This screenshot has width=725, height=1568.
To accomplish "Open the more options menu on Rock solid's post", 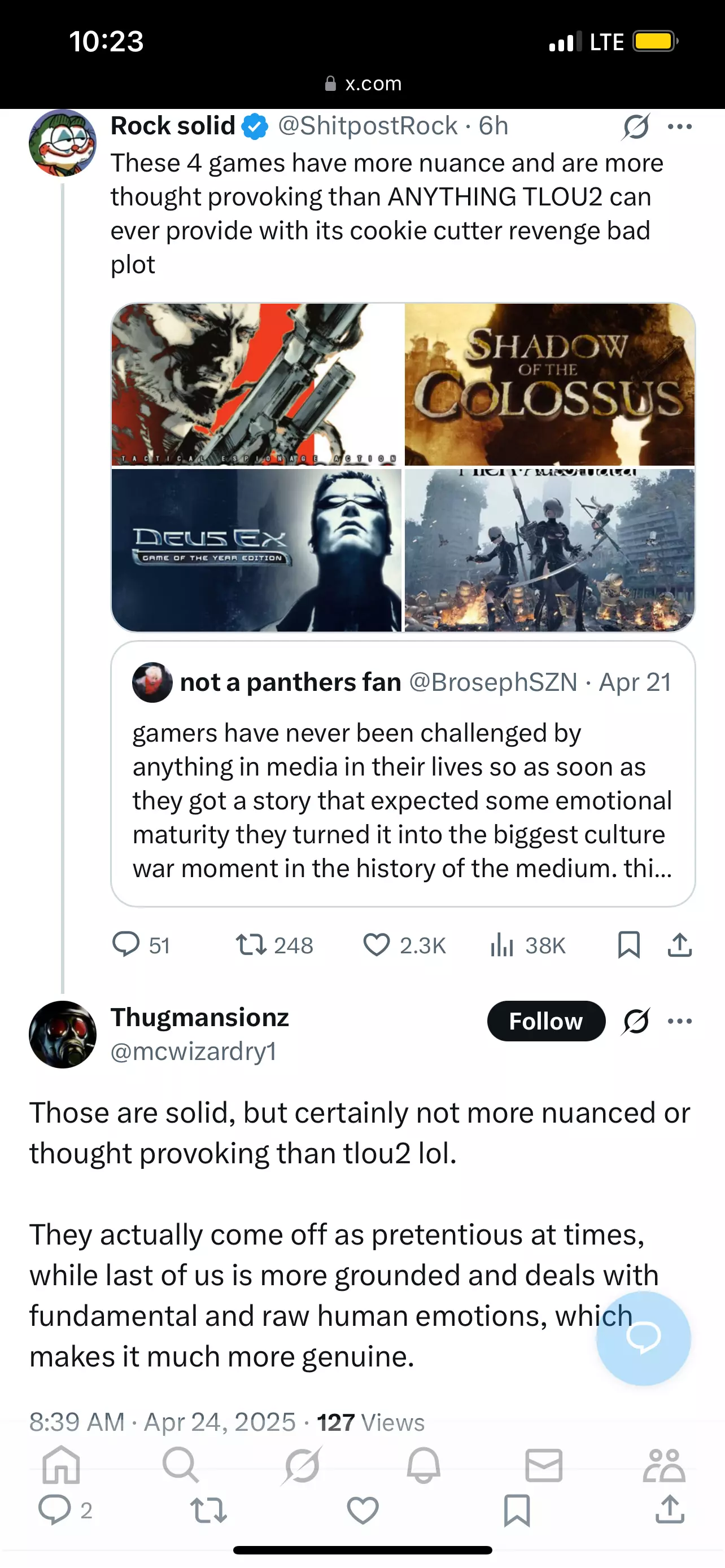I will (x=679, y=126).
